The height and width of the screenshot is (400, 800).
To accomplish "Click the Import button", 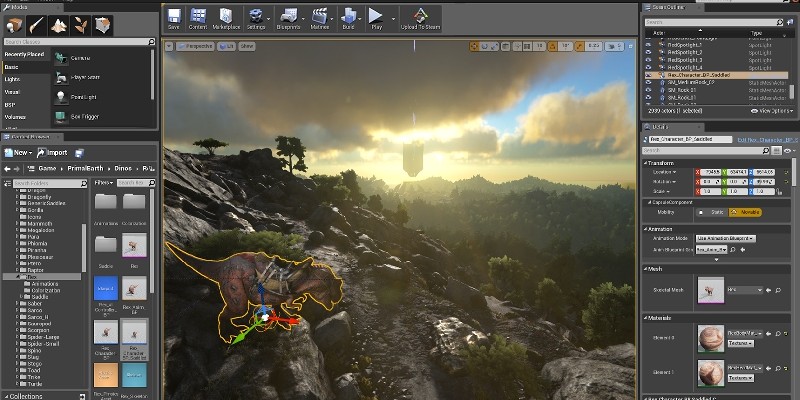I will 52,153.
